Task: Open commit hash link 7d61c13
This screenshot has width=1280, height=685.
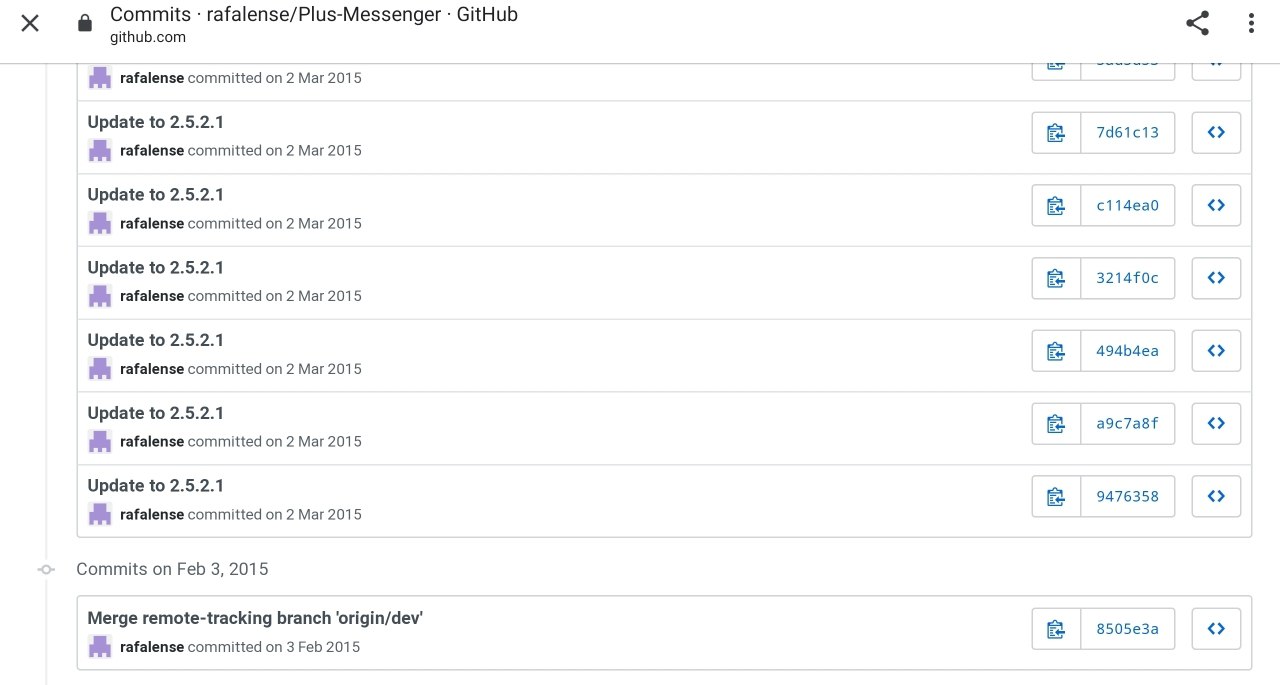Action: (1128, 132)
